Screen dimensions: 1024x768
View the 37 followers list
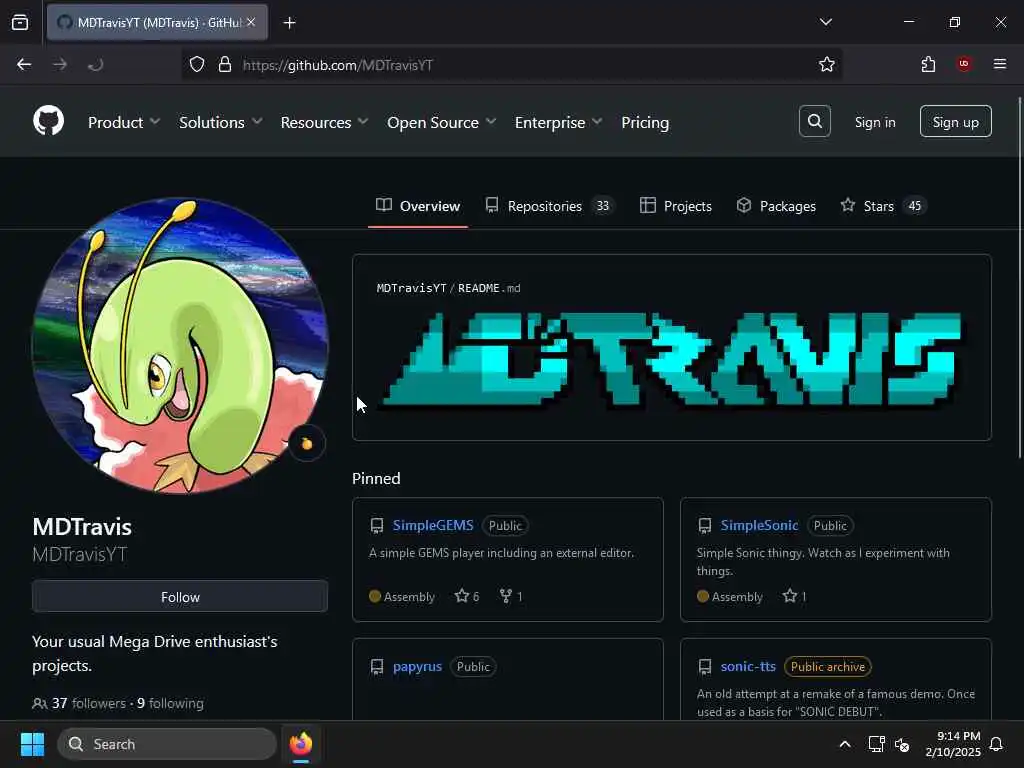click(x=89, y=703)
